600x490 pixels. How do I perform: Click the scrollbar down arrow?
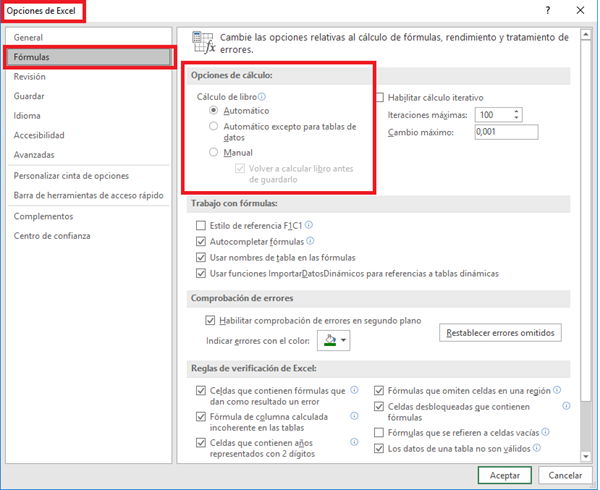[586, 456]
